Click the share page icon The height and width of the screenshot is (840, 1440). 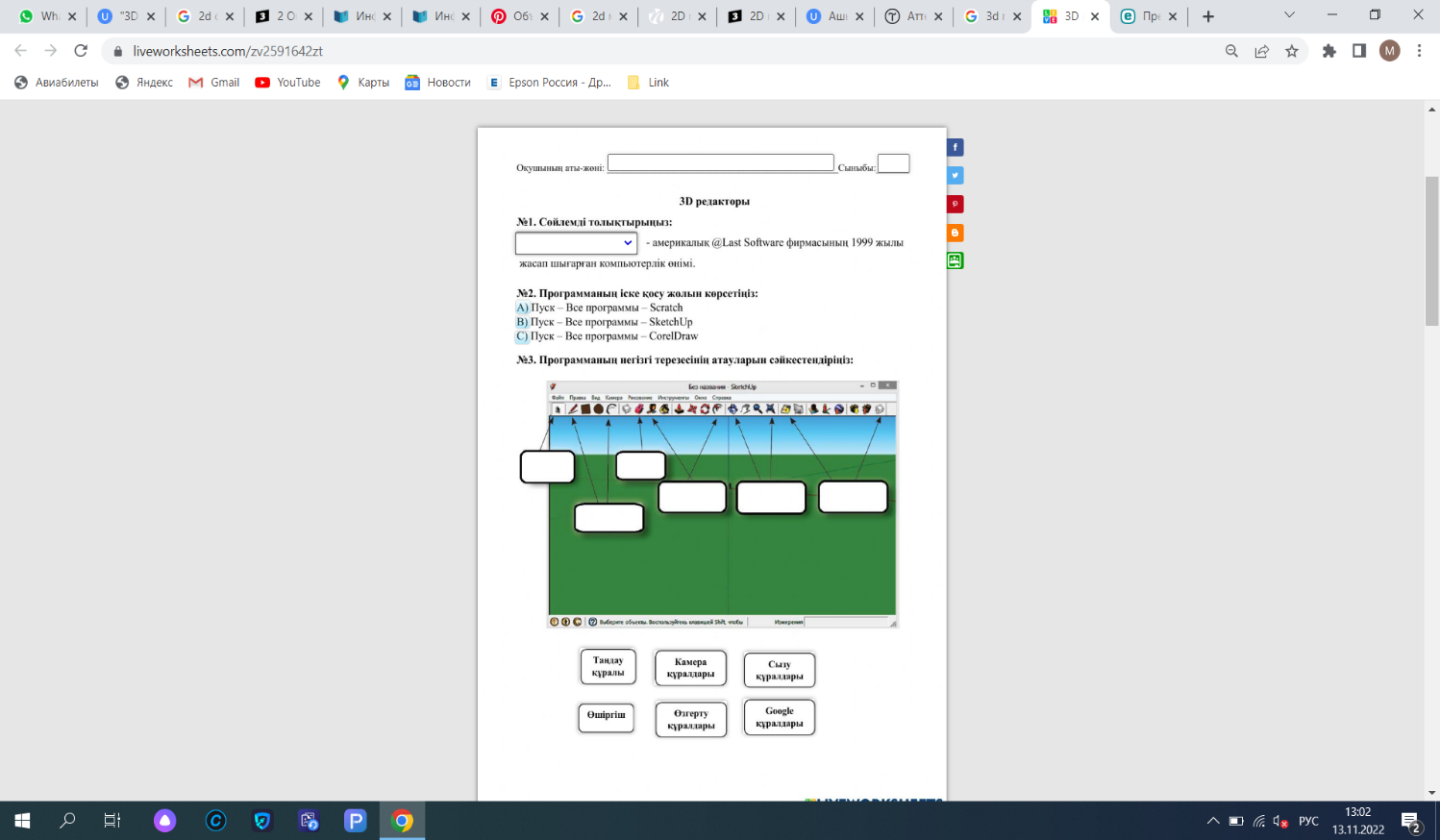[1261, 51]
